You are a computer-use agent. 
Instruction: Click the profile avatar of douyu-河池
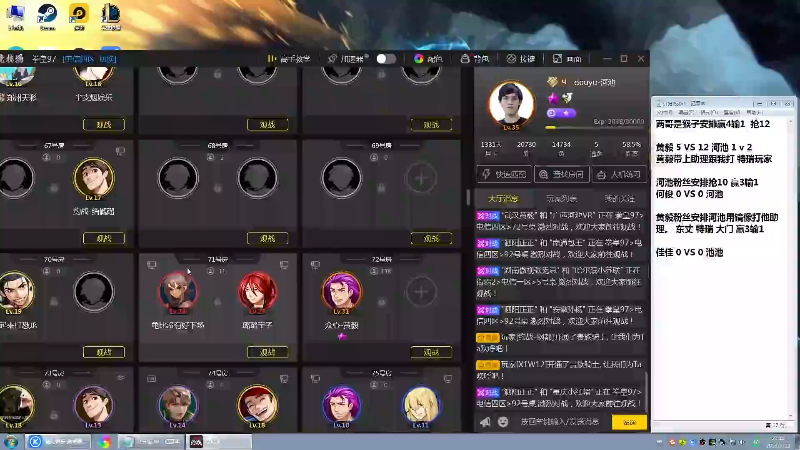click(x=511, y=105)
